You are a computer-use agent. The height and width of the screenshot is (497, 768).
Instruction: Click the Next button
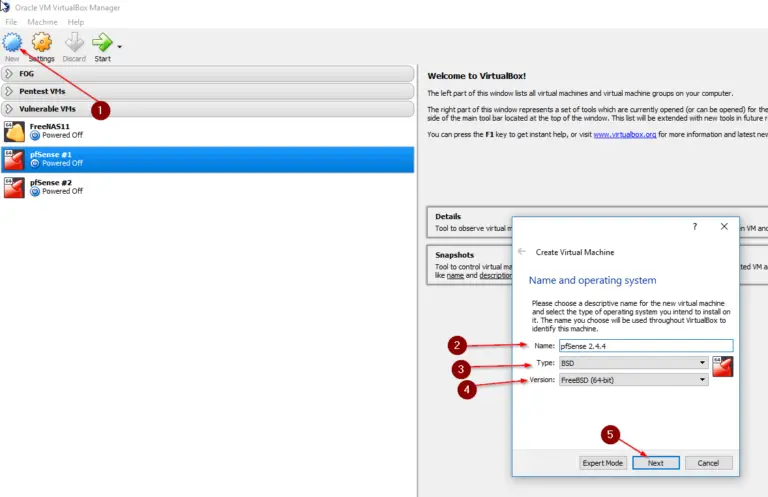click(x=655, y=463)
